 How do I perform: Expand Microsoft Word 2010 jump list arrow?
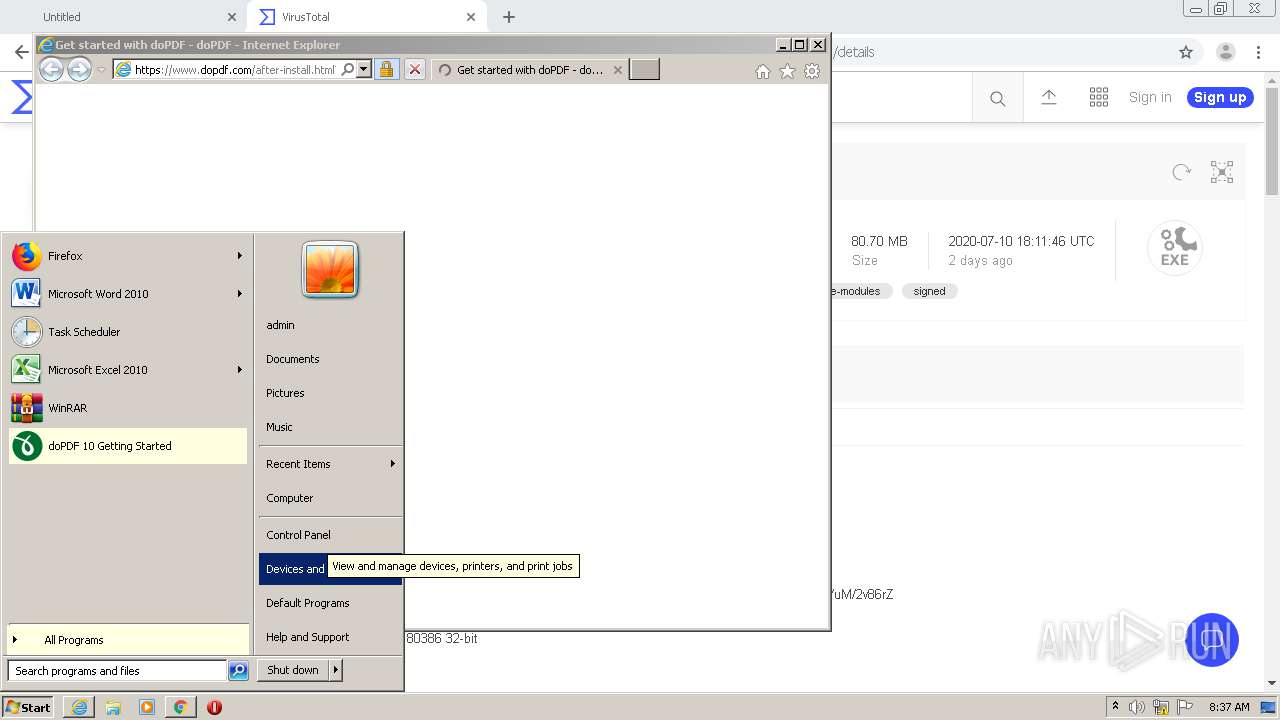coord(239,294)
